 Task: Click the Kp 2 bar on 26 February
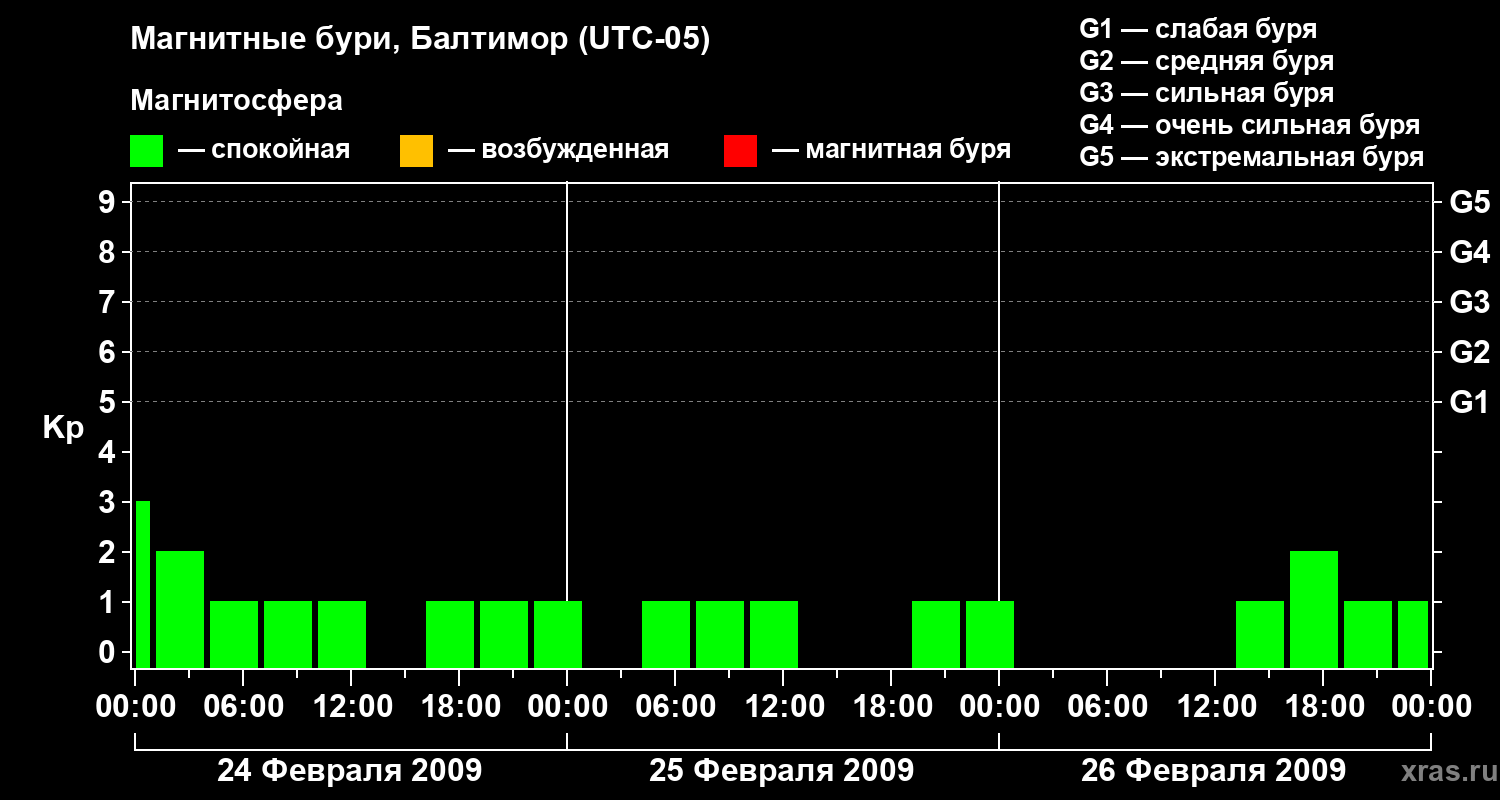pyautogui.click(x=1314, y=609)
